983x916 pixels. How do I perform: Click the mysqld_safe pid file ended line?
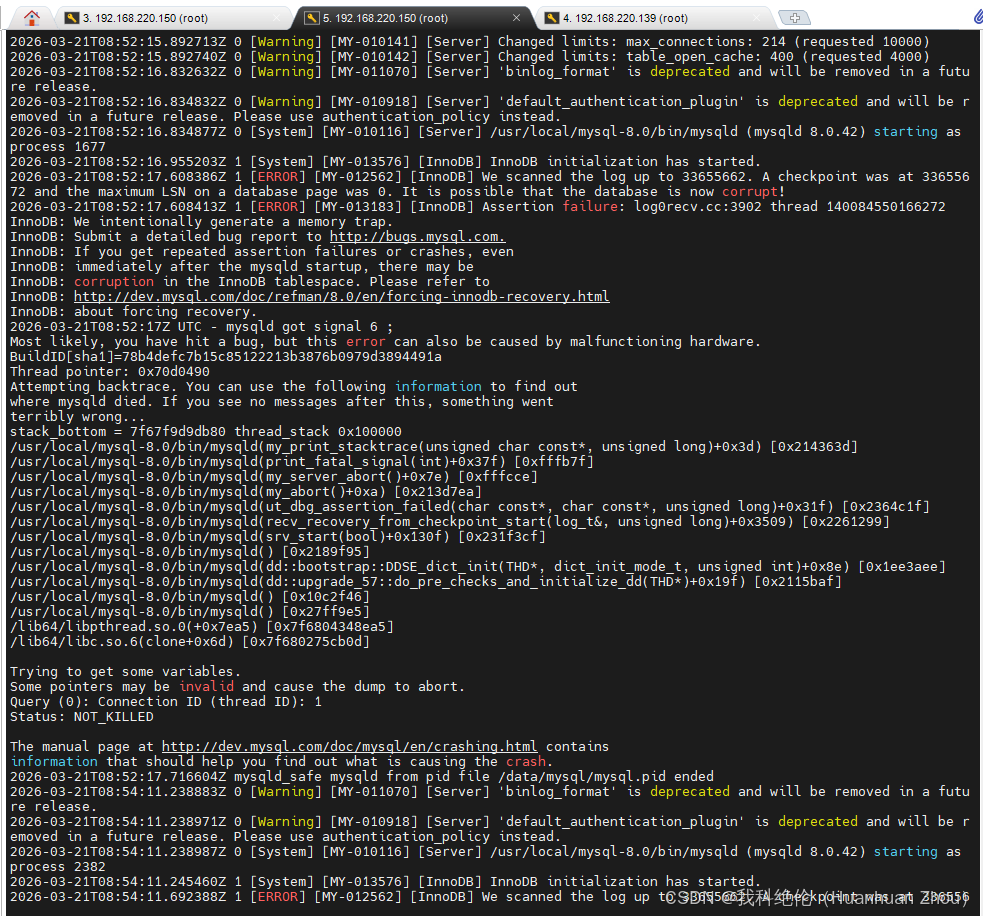click(362, 777)
